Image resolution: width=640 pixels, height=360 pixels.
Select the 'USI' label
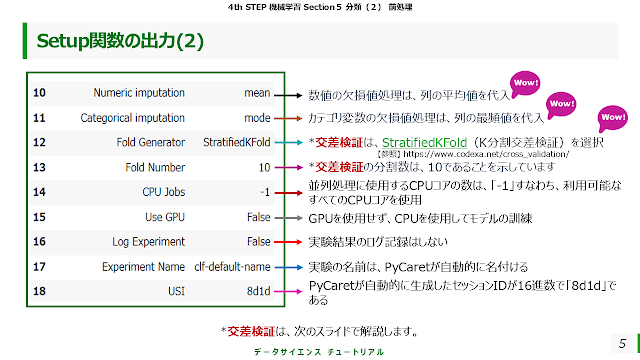tap(176, 291)
